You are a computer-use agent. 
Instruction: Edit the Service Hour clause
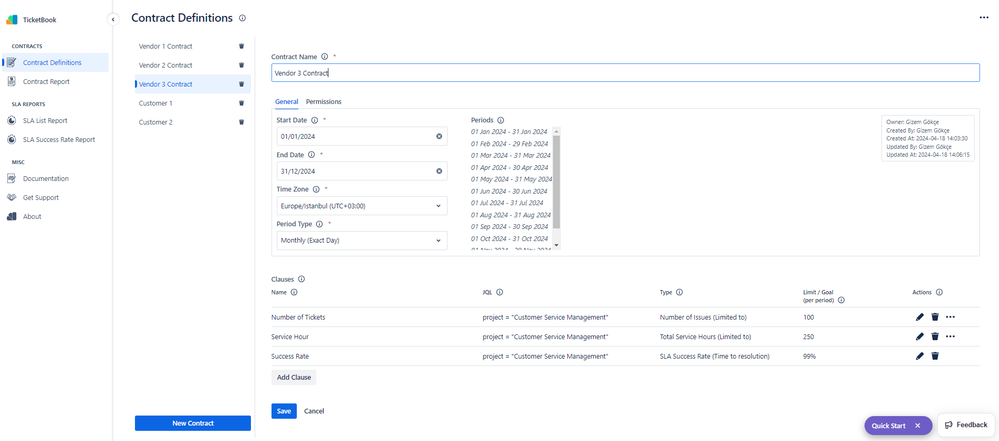[x=919, y=336]
